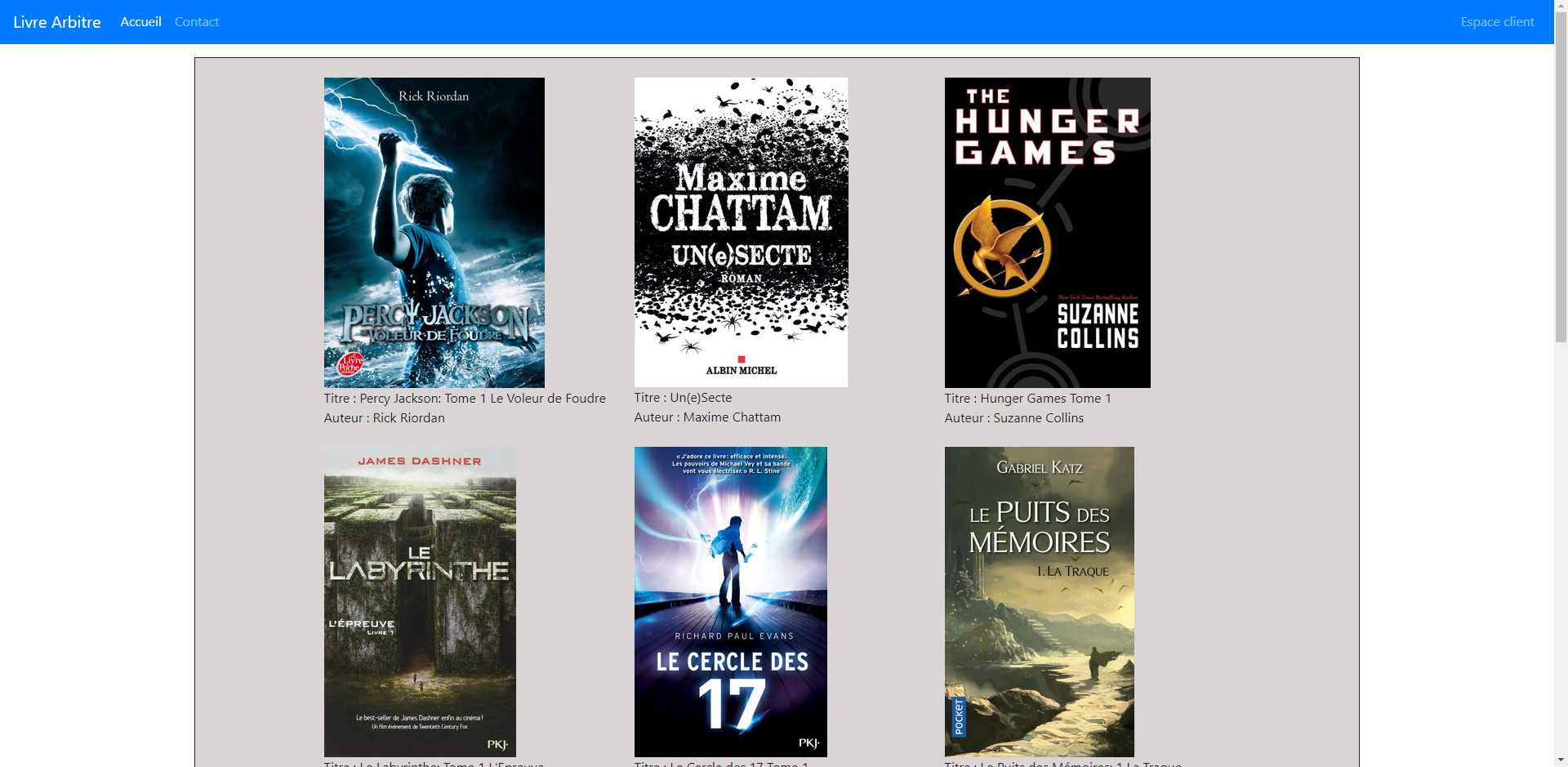The image size is (1568, 767).
Task: Click the Le Cercle des 17 cover
Action: (x=730, y=601)
